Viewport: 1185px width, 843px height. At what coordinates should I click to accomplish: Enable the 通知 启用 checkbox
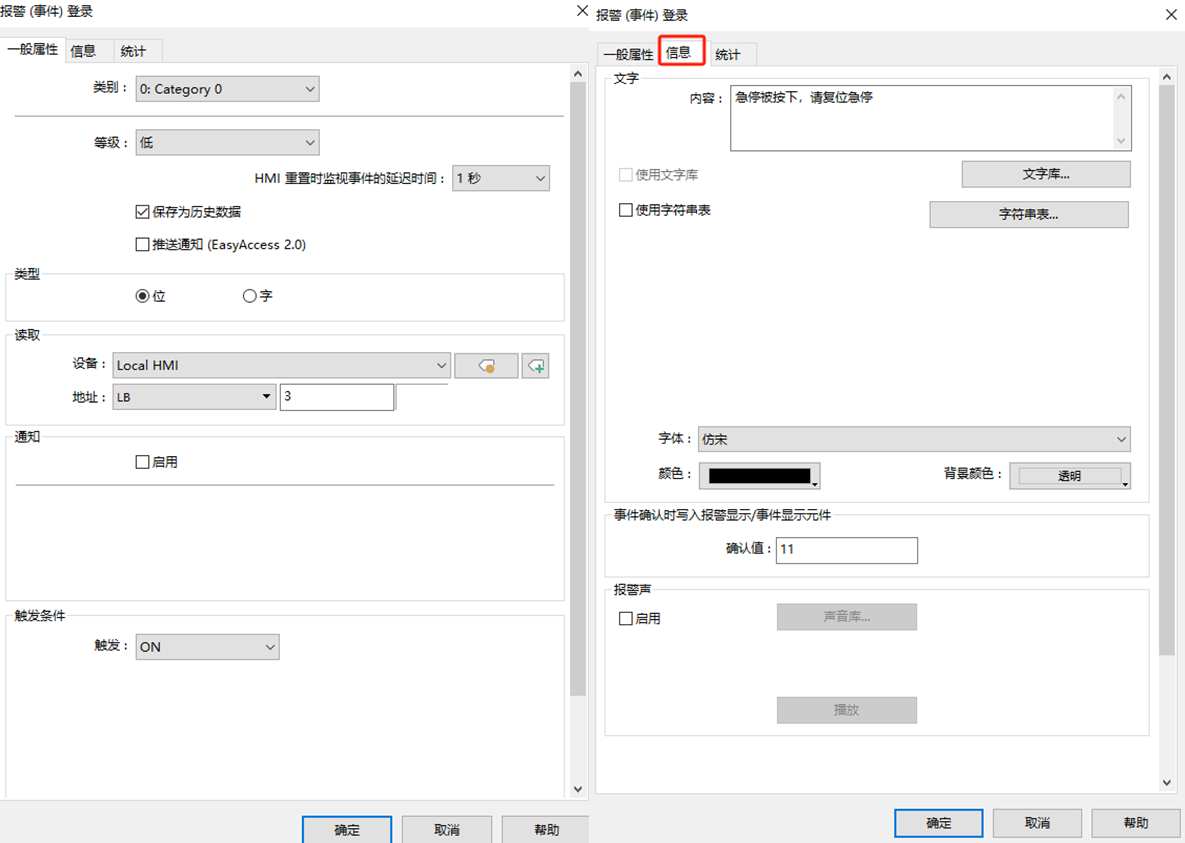(x=142, y=462)
